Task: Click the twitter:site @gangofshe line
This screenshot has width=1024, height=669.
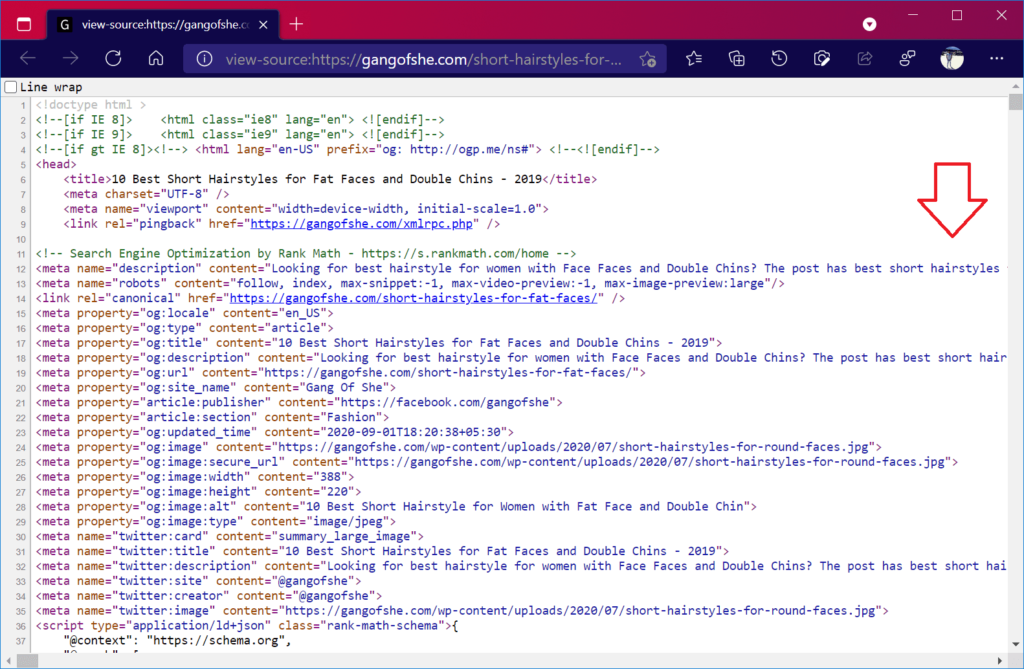Action: pos(198,581)
